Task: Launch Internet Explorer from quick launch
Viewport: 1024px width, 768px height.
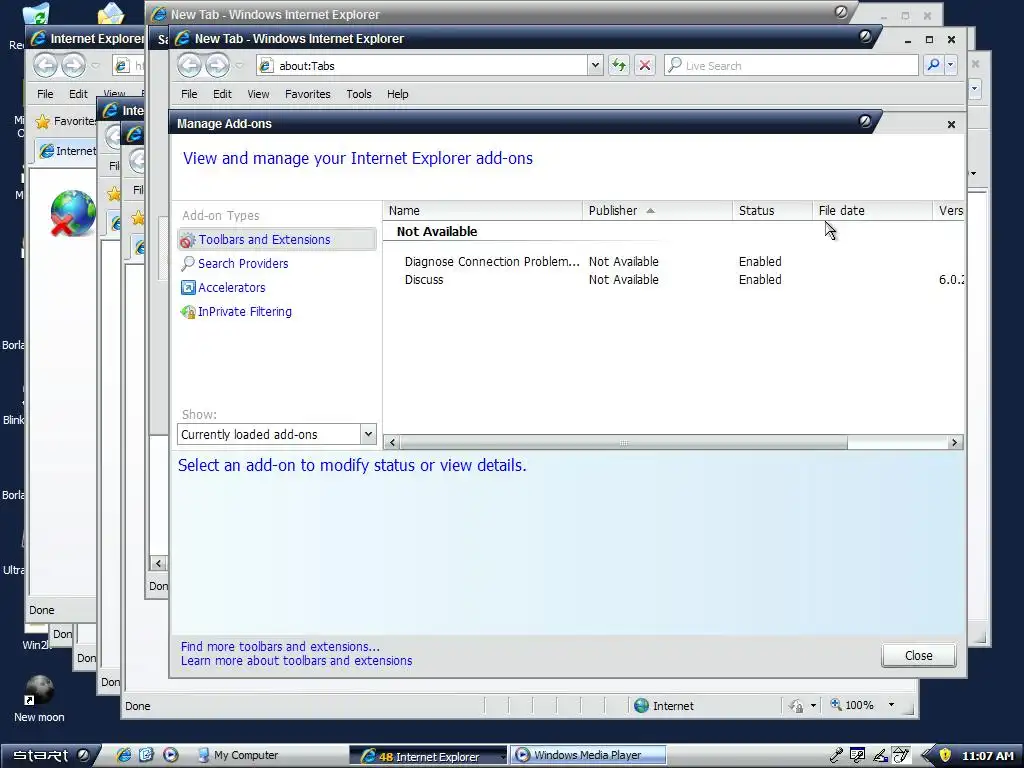Action: tap(123, 756)
